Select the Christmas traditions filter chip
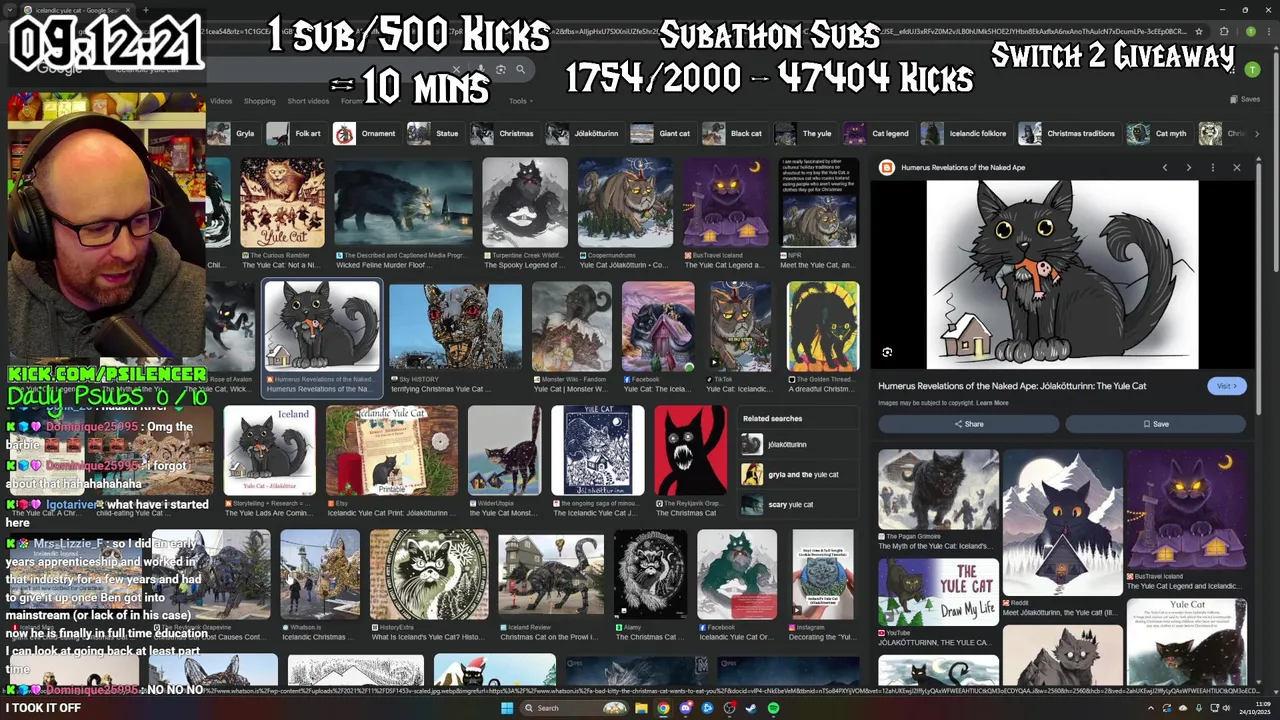The height and width of the screenshot is (720, 1280). tap(1068, 133)
